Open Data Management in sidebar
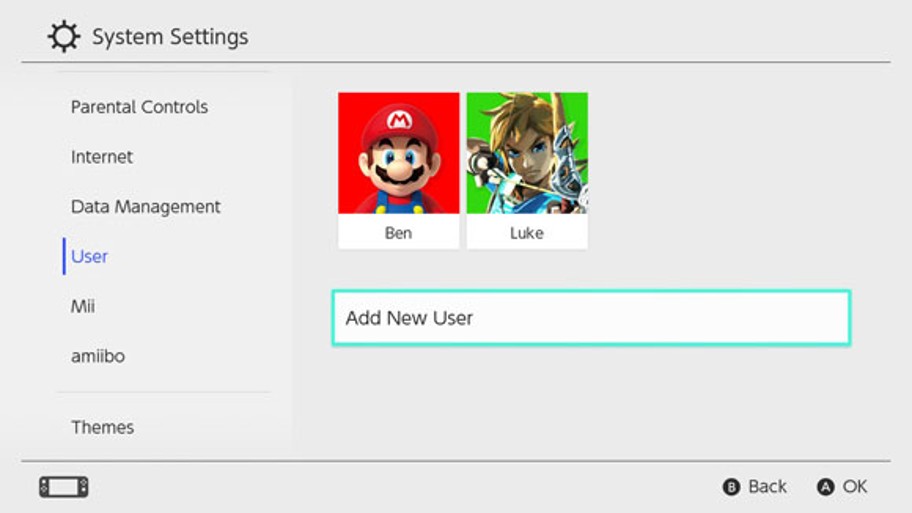912x513 pixels. point(146,207)
